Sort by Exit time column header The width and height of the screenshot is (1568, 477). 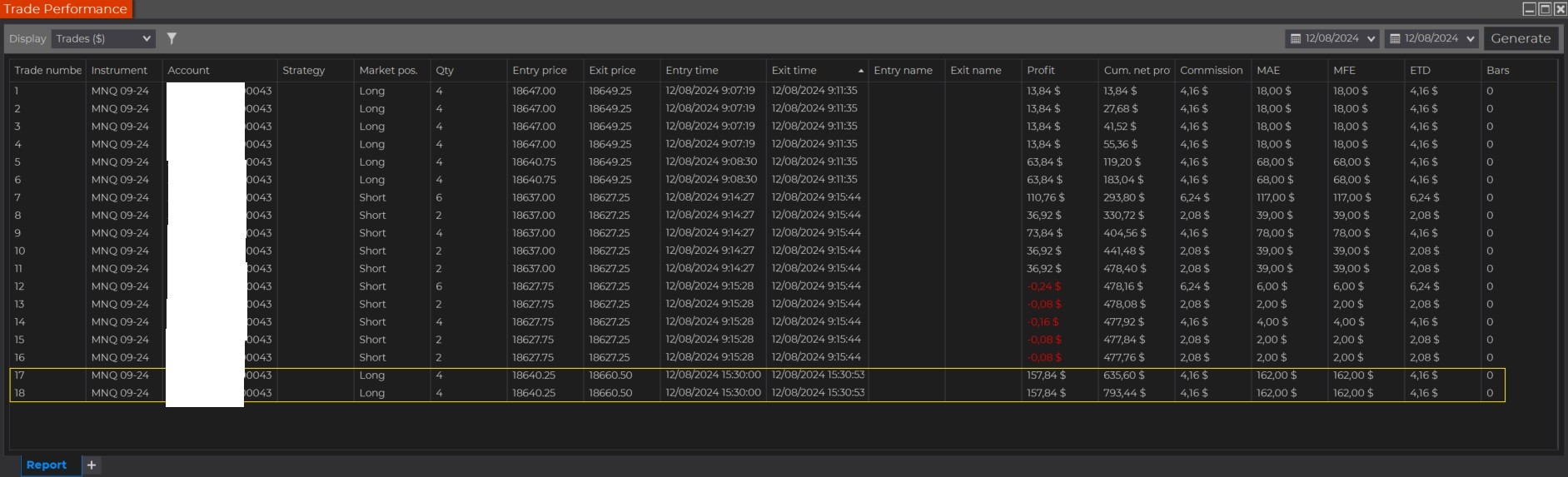tap(816, 71)
